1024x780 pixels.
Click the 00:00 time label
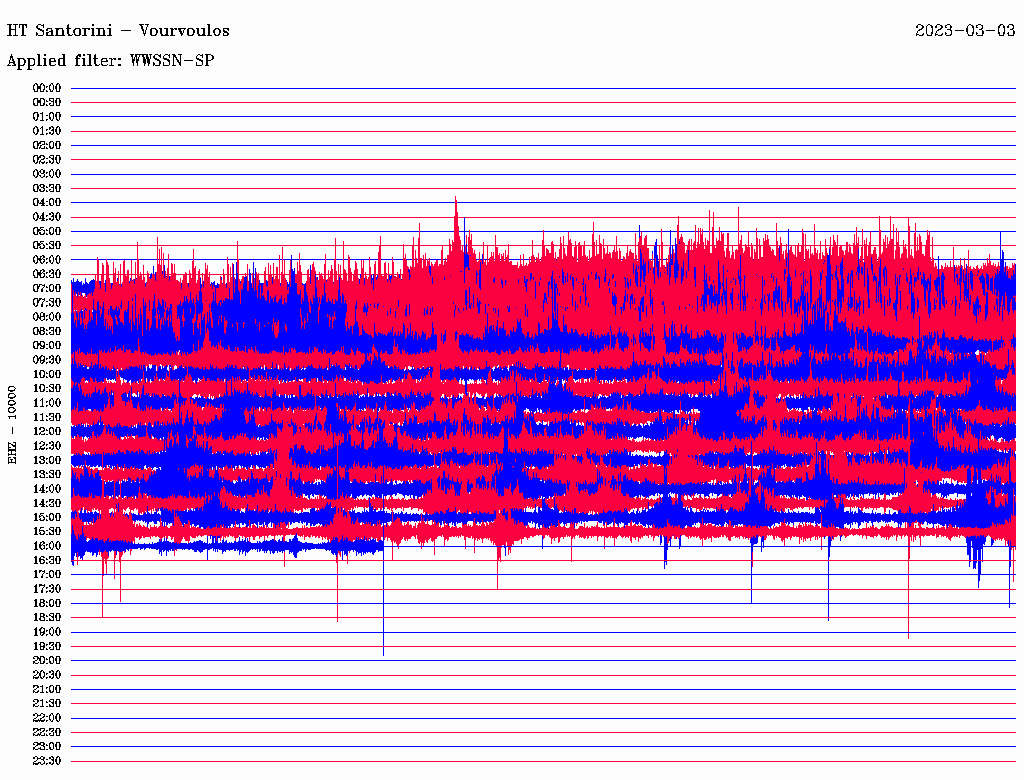47,88
